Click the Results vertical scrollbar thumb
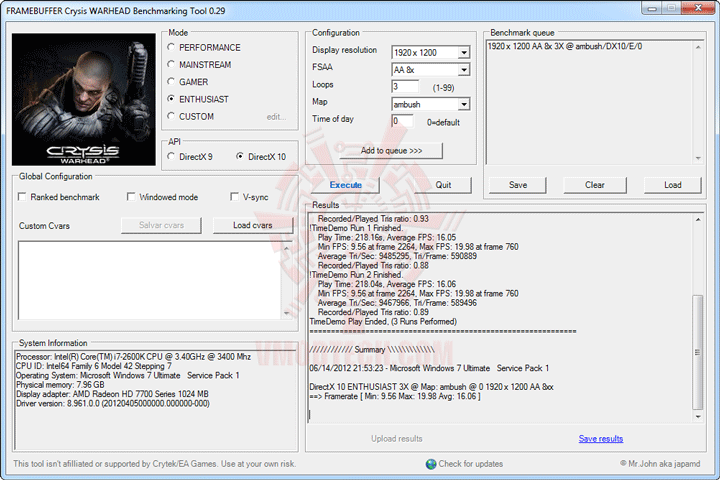The width and height of the screenshot is (720, 480). click(698, 352)
